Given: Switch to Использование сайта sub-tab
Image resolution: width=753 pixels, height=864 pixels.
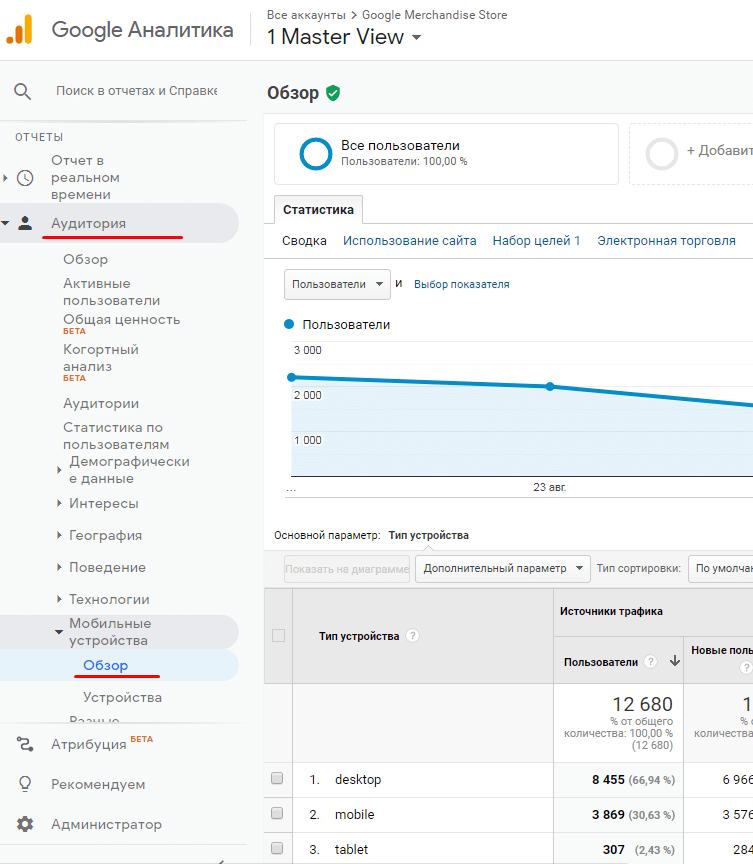Looking at the screenshot, I should [409, 241].
